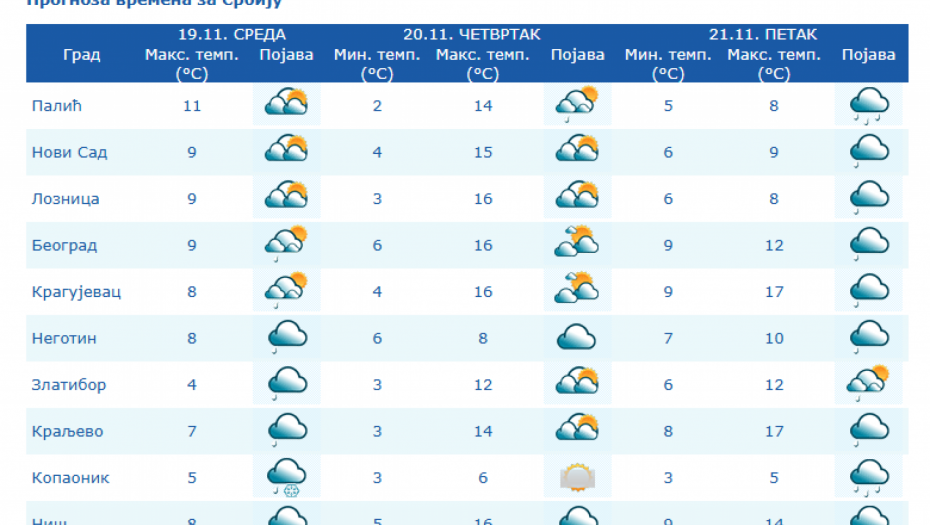The height and width of the screenshot is (525, 930).
Task: Click Краљево Wednesday rain cloud icon
Action: tap(286, 431)
